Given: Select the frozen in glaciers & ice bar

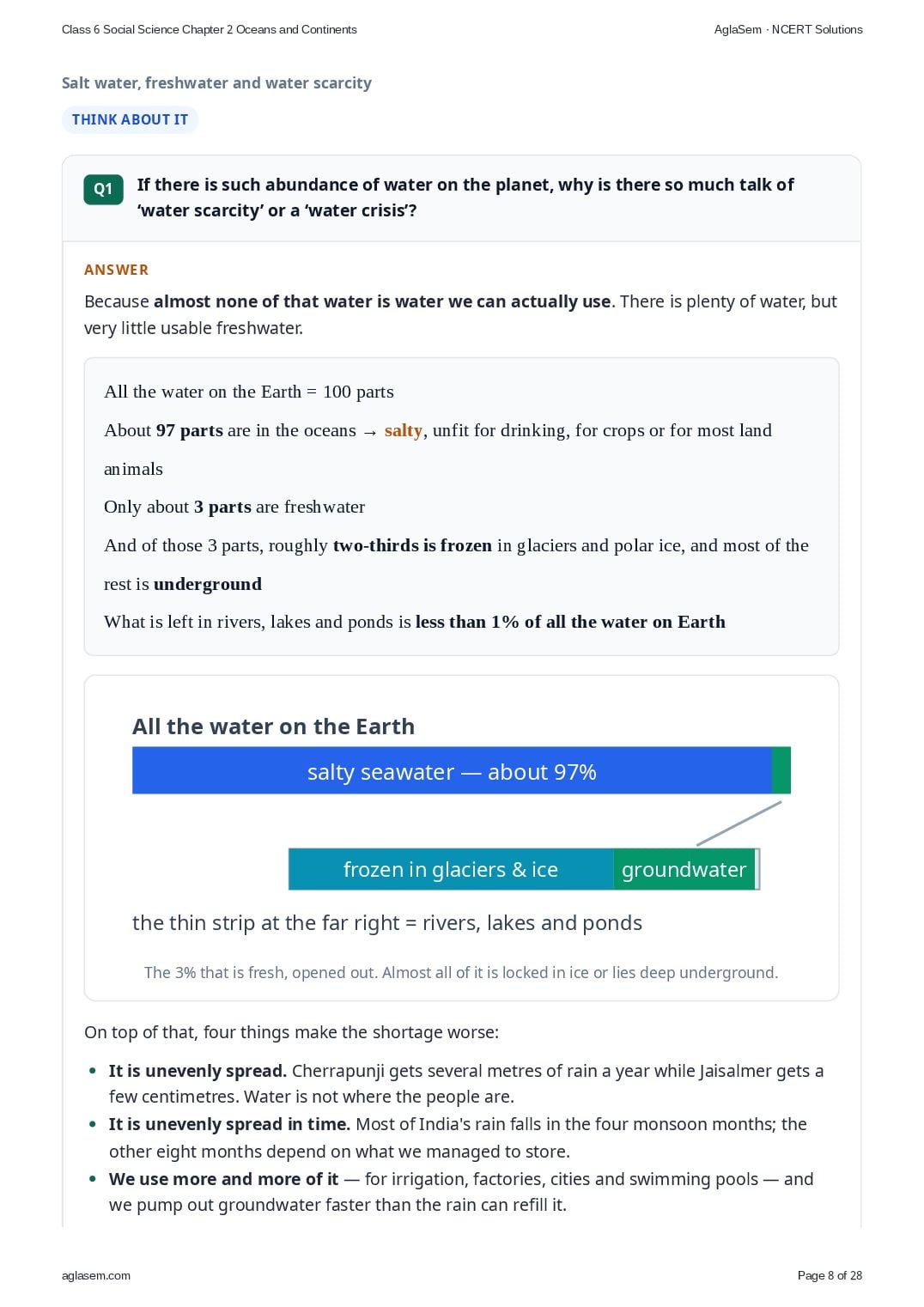Looking at the screenshot, I should [x=451, y=869].
